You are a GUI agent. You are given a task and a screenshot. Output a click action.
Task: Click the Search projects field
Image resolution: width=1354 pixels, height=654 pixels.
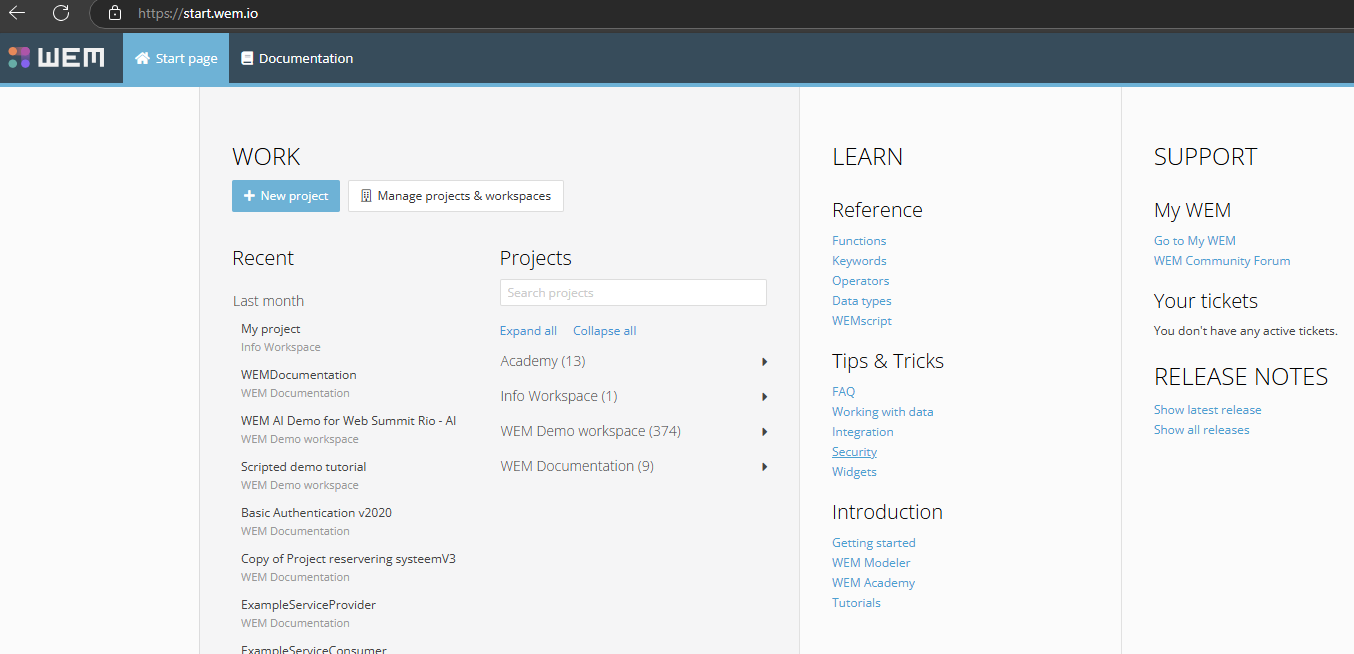click(x=633, y=293)
